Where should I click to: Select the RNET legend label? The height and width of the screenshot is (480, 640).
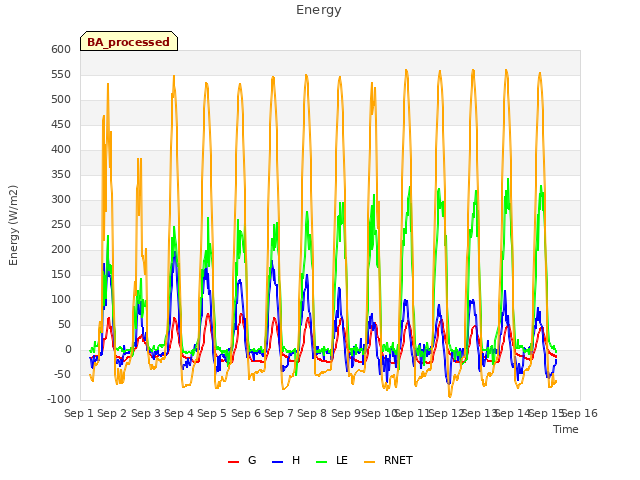click(x=398, y=460)
